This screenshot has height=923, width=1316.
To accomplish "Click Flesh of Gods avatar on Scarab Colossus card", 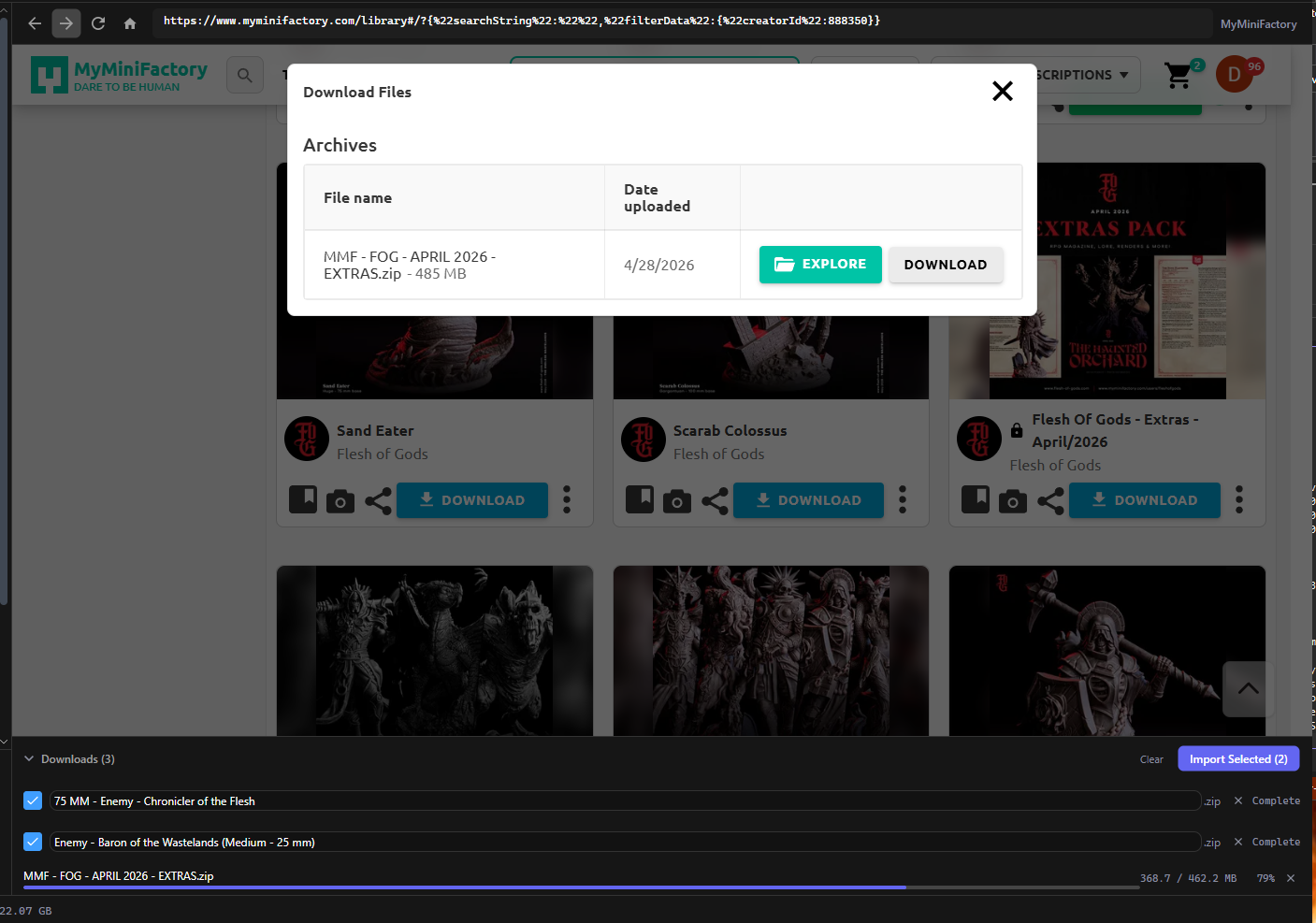I will 644,439.
